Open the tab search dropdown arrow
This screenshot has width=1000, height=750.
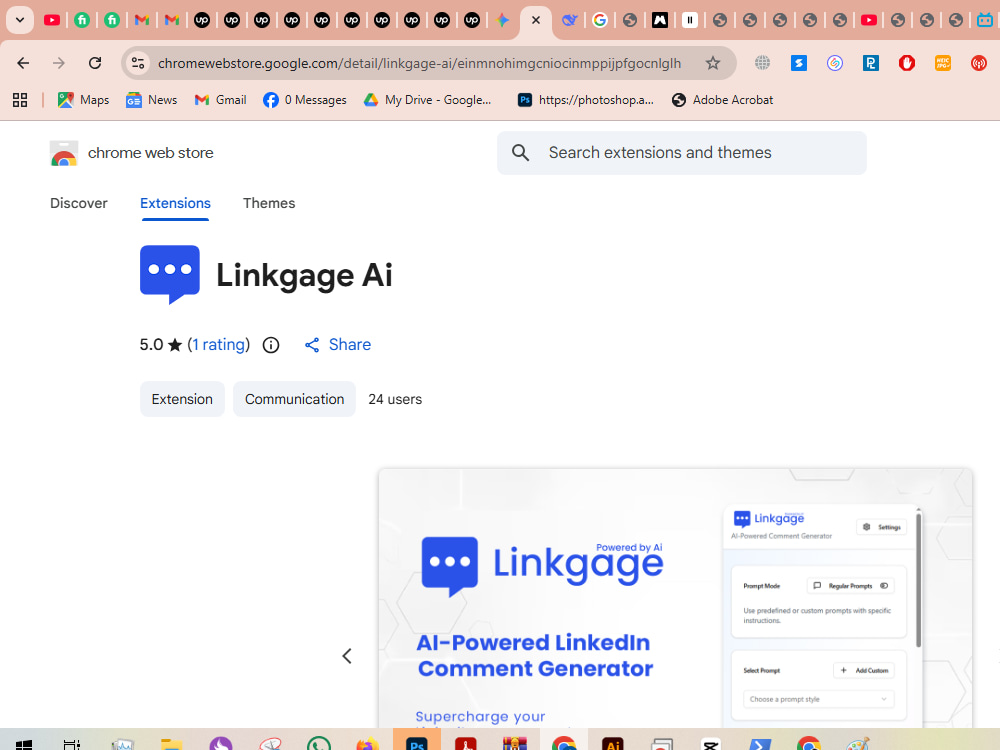20,20
